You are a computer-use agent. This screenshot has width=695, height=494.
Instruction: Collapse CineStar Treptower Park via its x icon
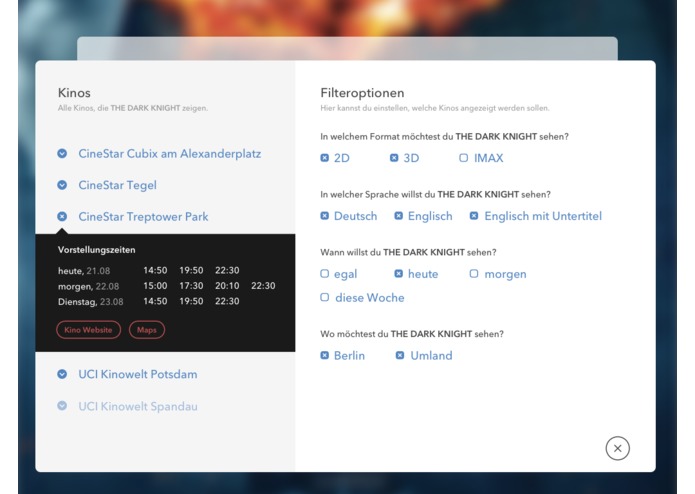click(x=62, y=216)
